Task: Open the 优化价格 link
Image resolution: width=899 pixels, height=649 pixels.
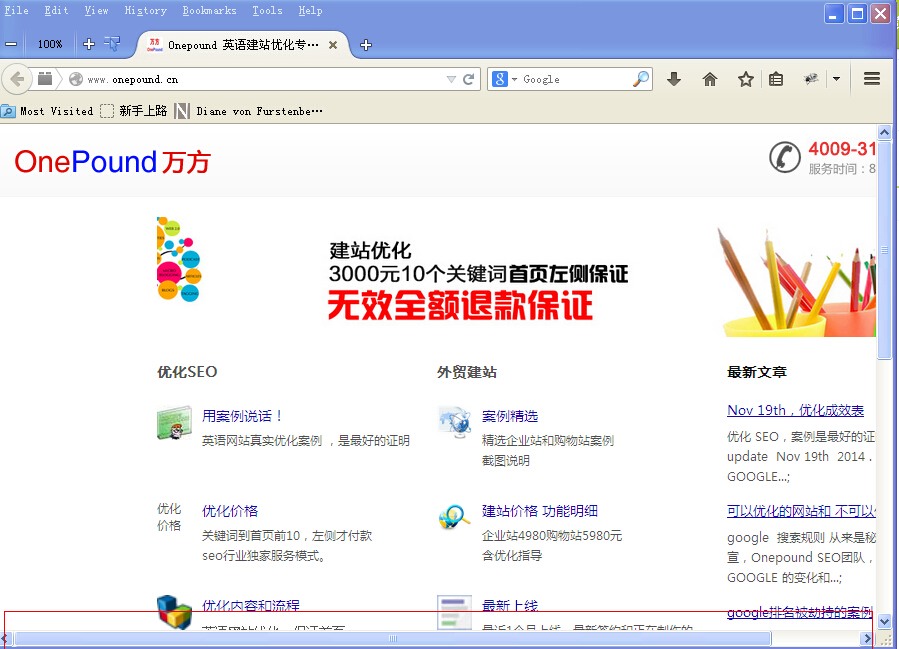Action: point(230,511)
